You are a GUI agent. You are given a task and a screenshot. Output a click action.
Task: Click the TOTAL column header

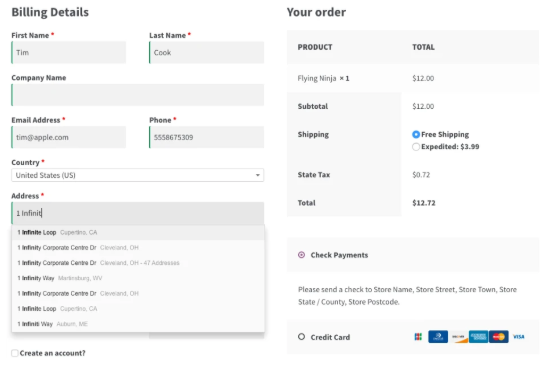point(423,47)
